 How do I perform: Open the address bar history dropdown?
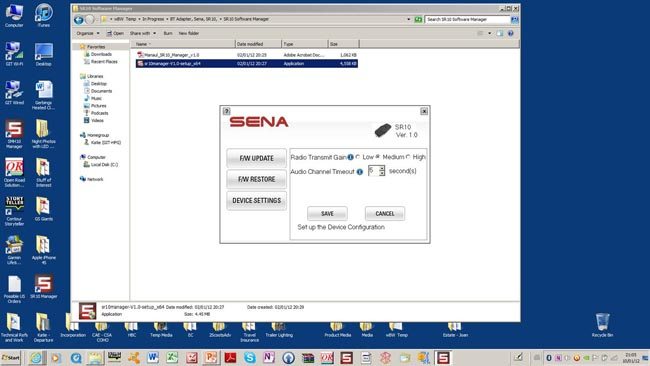(408, 19)
